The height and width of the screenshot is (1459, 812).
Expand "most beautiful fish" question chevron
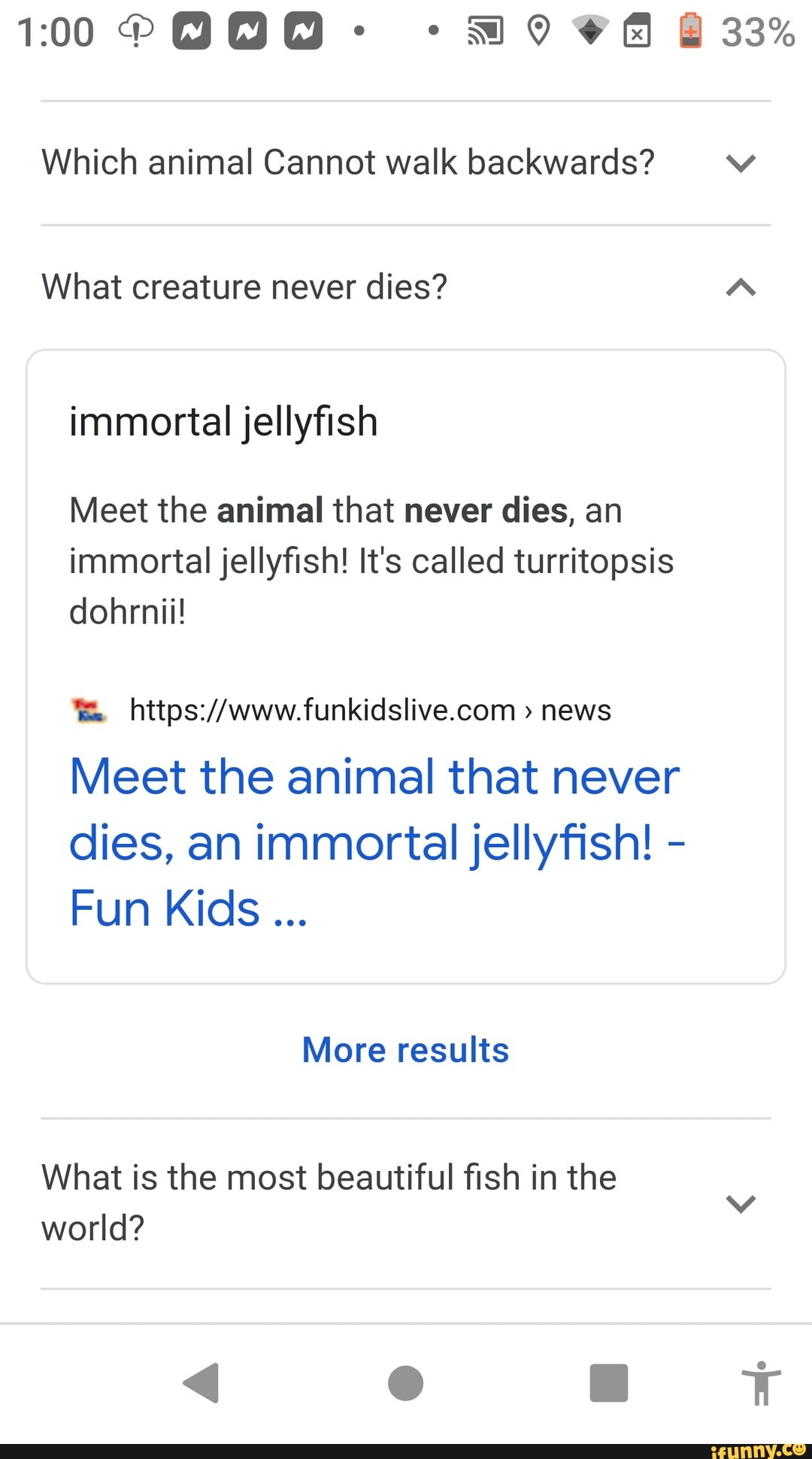pyautogui.click(x=741, y=1203)
